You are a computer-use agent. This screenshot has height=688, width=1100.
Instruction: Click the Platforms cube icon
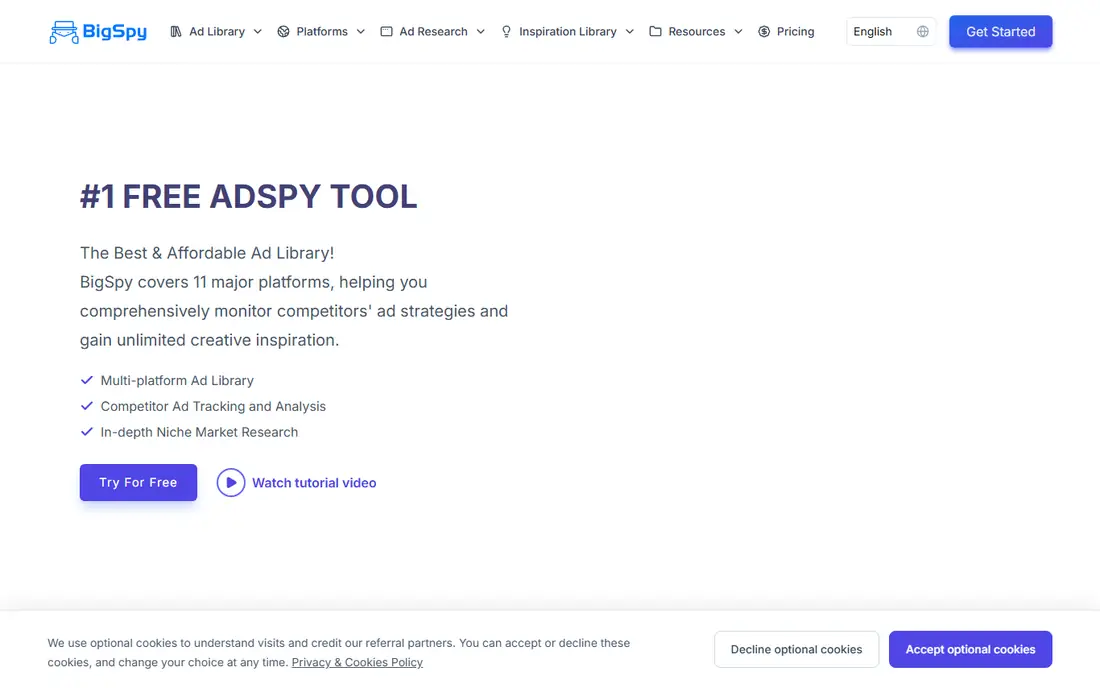tap(283, 32)
